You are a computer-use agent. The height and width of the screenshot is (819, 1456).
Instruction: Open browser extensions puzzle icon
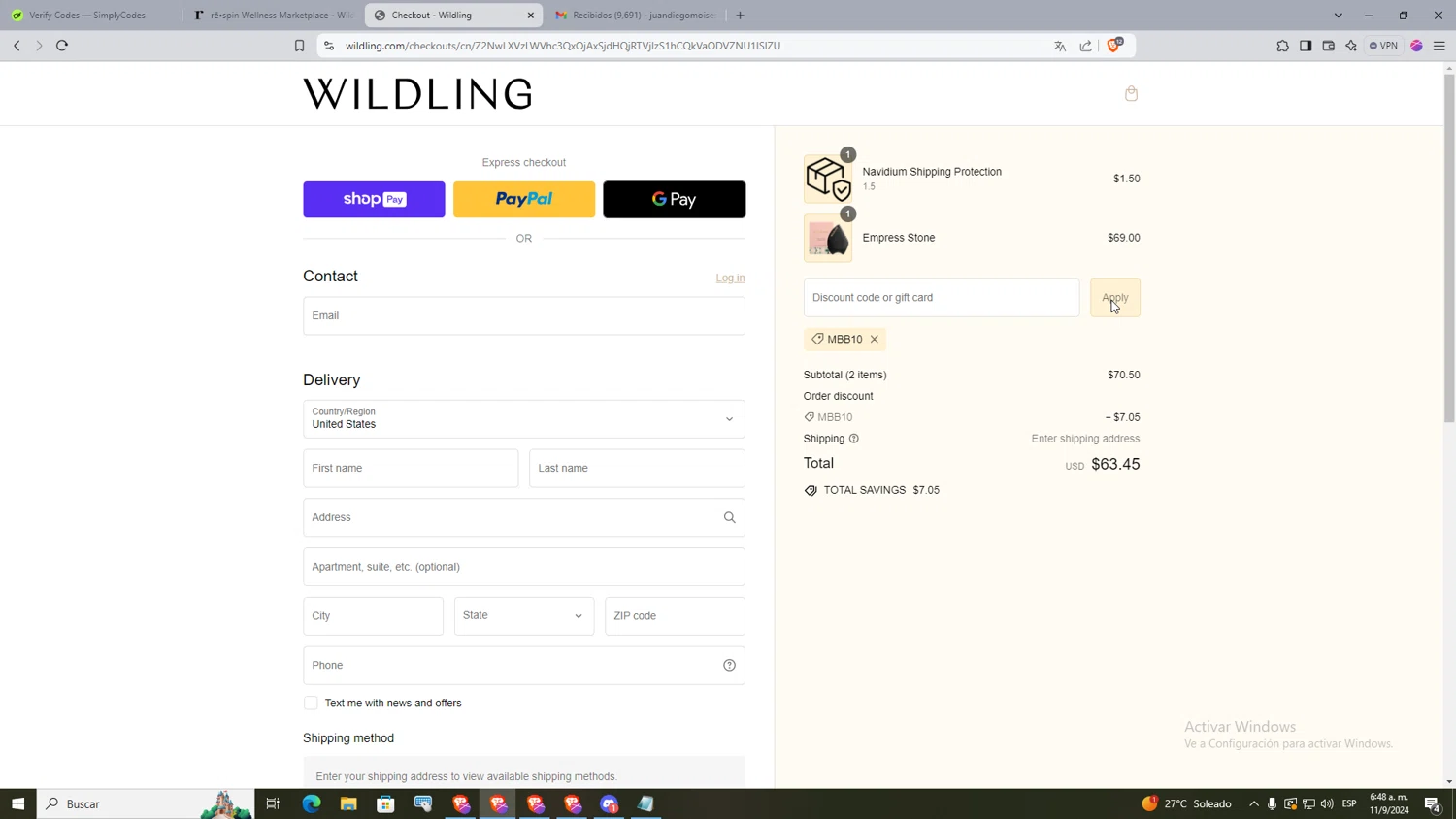click(x=1282, y=46)
